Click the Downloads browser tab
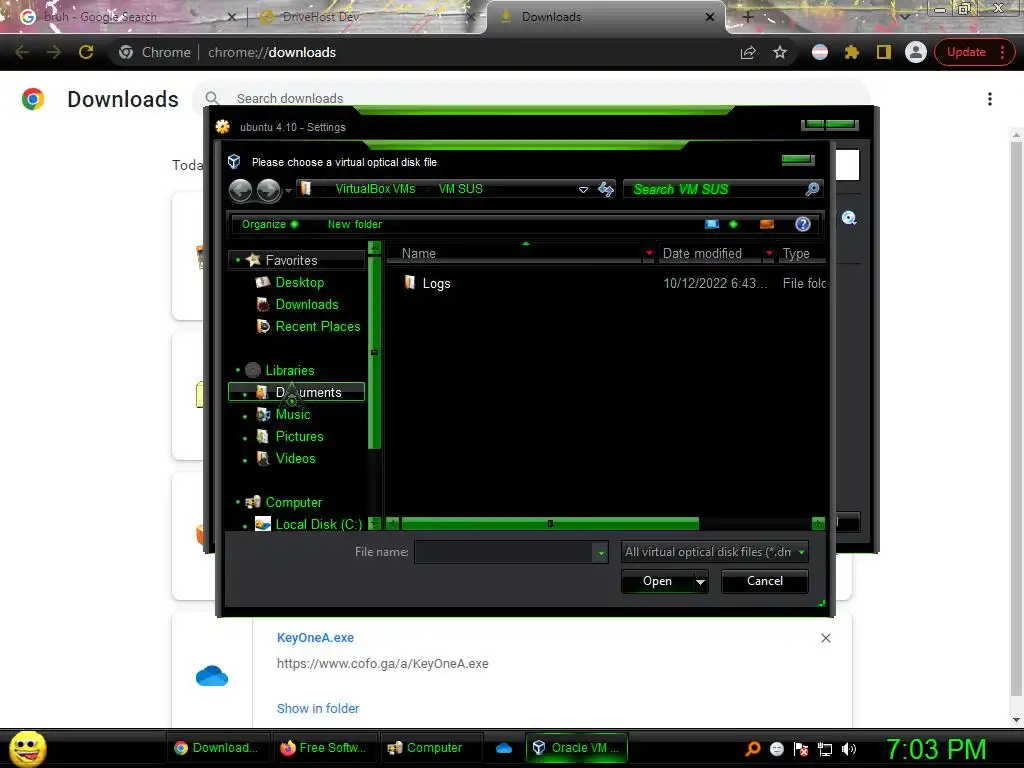 (x=604, y=17)
